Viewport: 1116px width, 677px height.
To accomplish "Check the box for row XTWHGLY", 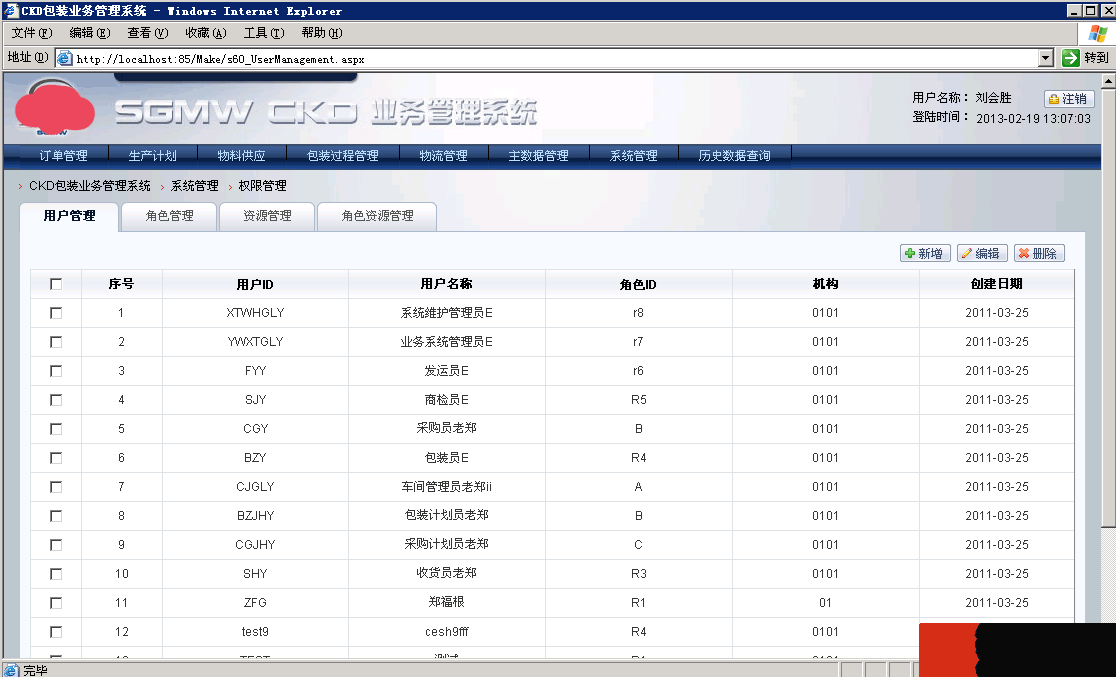I will coord(56,313).
